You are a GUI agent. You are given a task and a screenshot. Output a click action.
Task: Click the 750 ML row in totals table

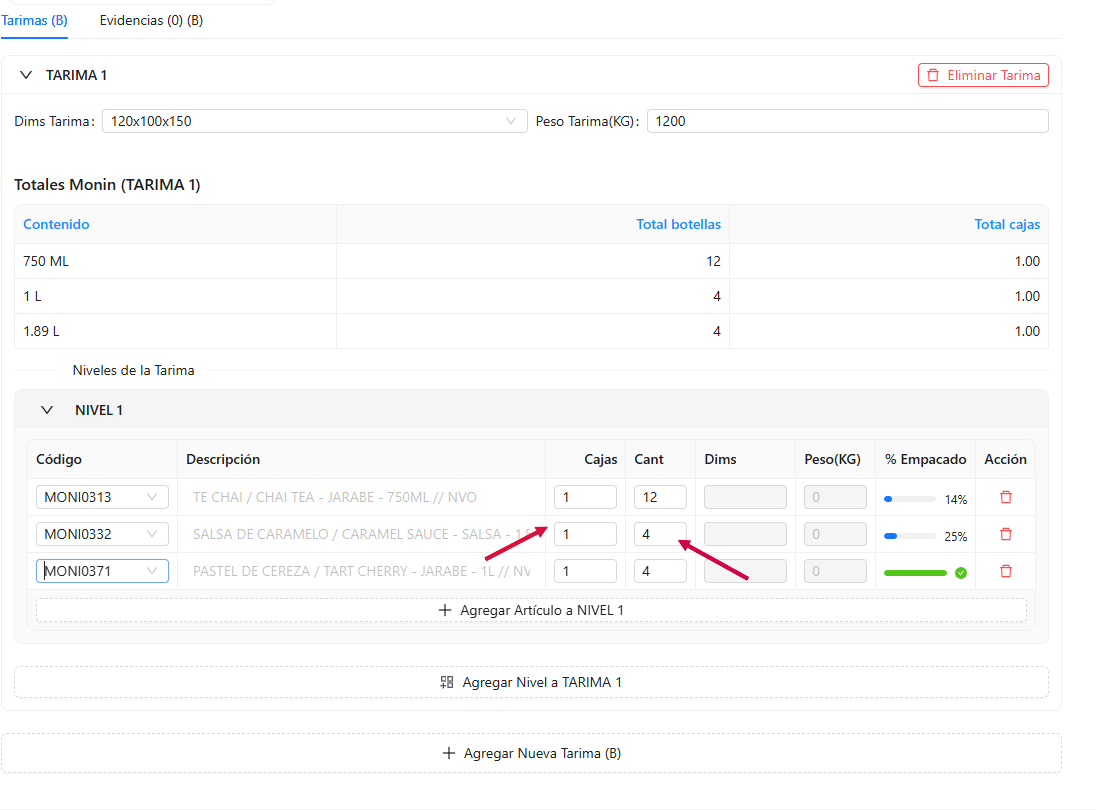click(531, 261)
